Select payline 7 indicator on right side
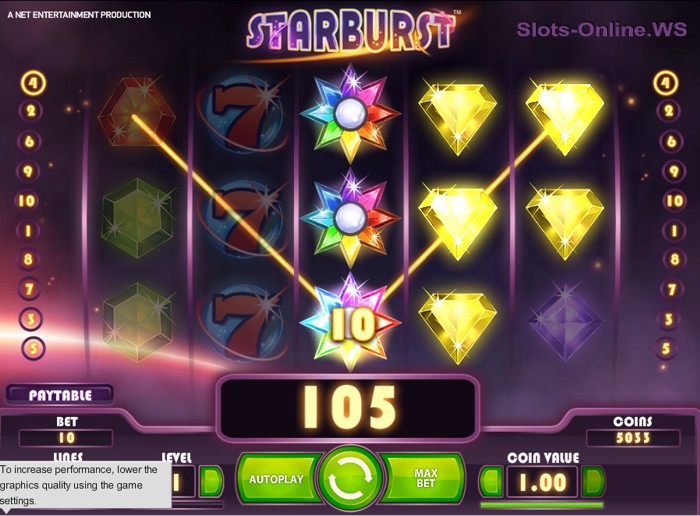Image resolution: width=700 pixels, height=516 pixels. (x=672, y=289)
